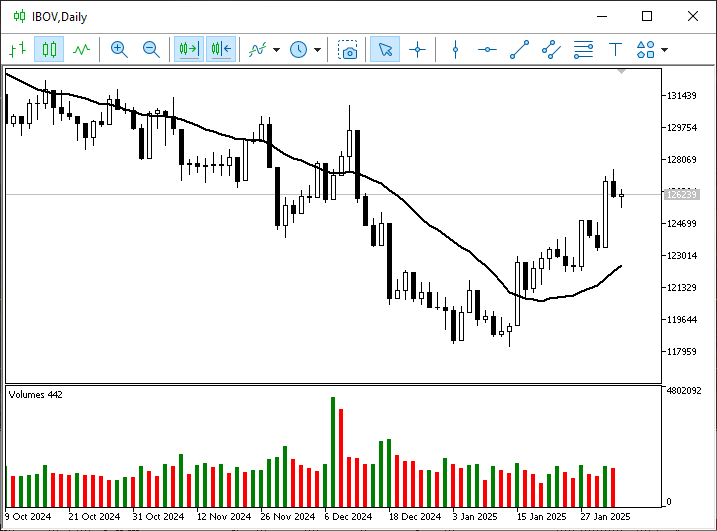This screenshot has height=531, width=717.
Task: Click the 15 Jan 2025 date label
Action: [541, 517]
